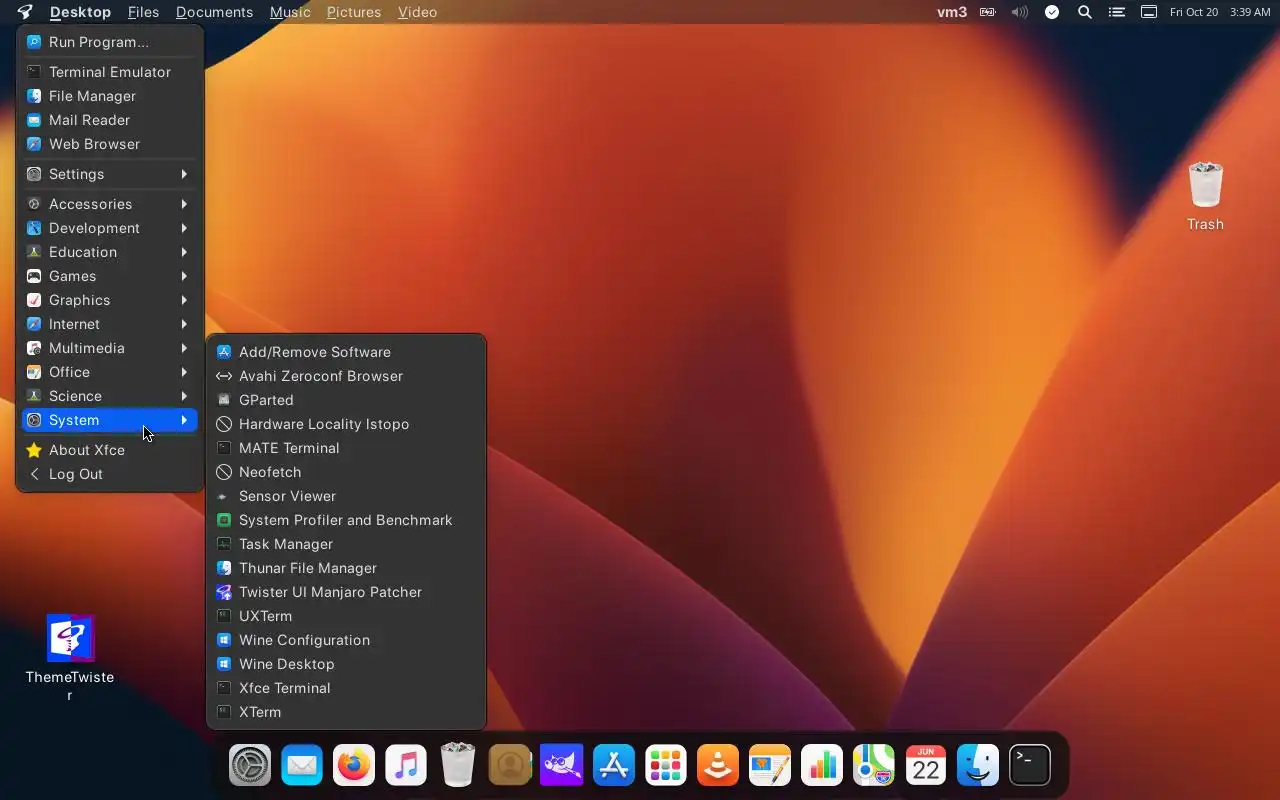Image resolution: width=1280 pixels, height=800 pixels.
Task: Launch the Numbers chart icon in dock
Action: point(822,766)
